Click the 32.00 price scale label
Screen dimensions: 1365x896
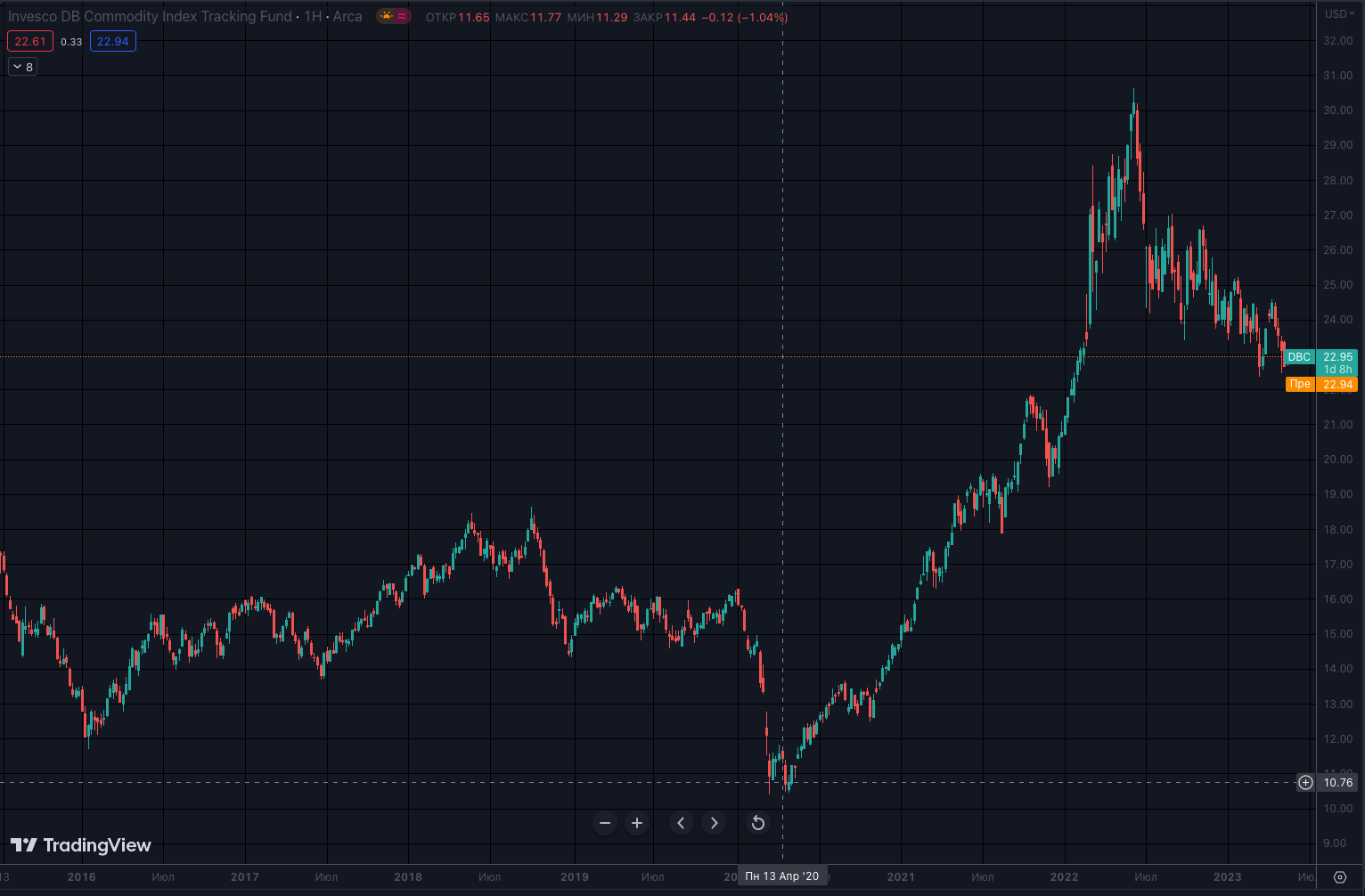(x=1337, y=41)
